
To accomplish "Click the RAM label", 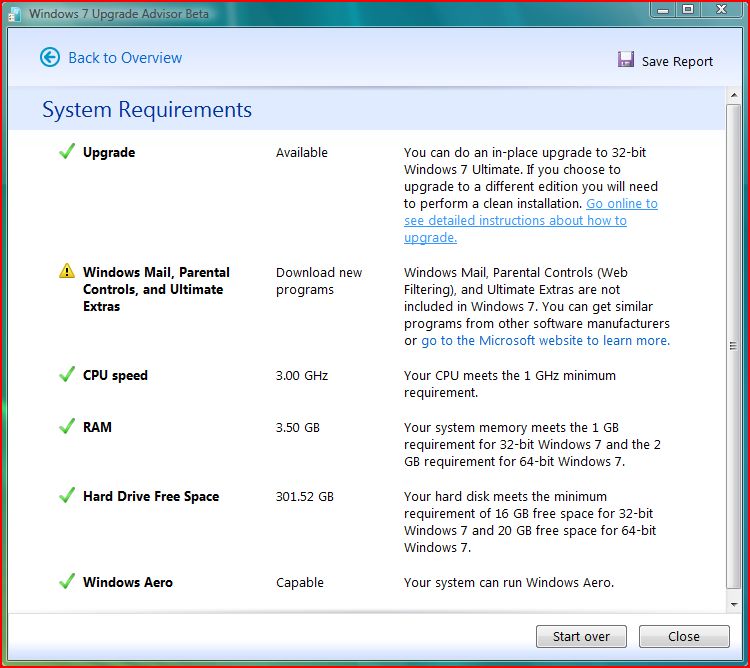I will tap(97, 427).
